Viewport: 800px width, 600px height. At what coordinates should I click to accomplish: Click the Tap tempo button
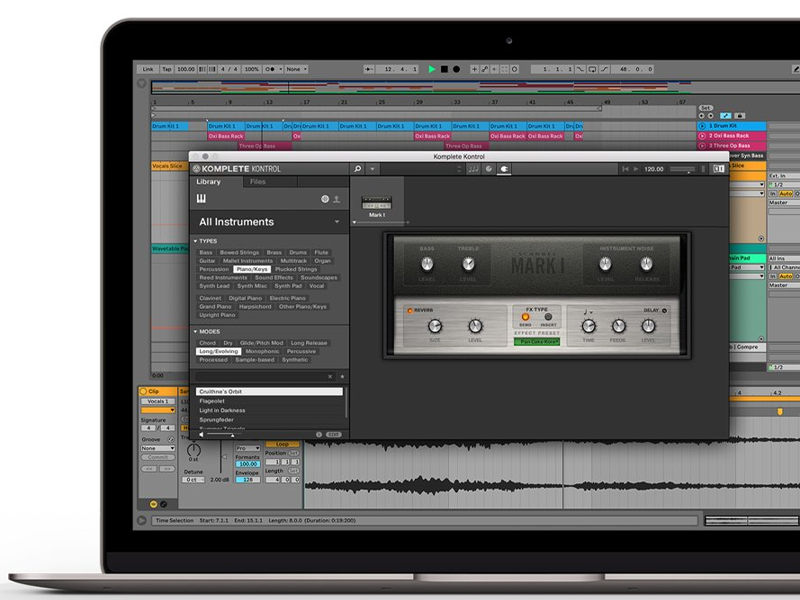pos(167,69)
